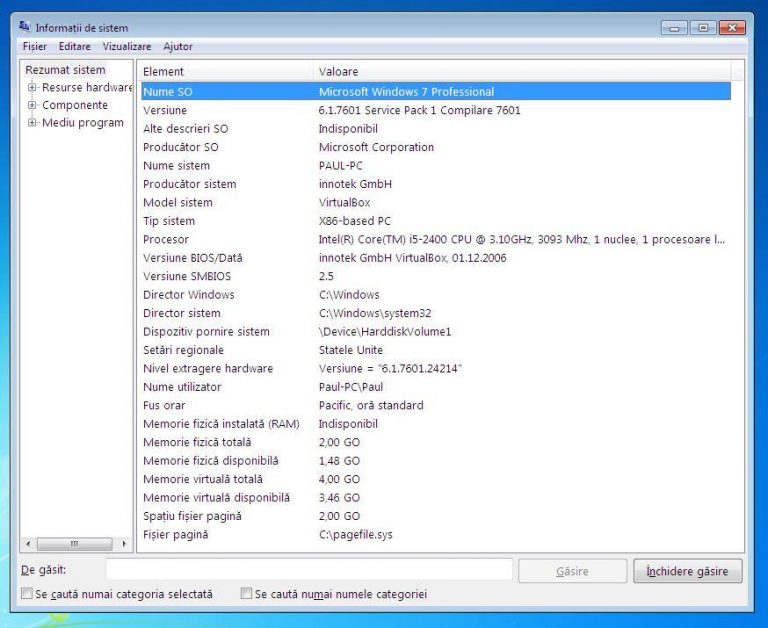The image size is (768, 628).
Task: Click in the De găsit search field
Action: point(308,571)
